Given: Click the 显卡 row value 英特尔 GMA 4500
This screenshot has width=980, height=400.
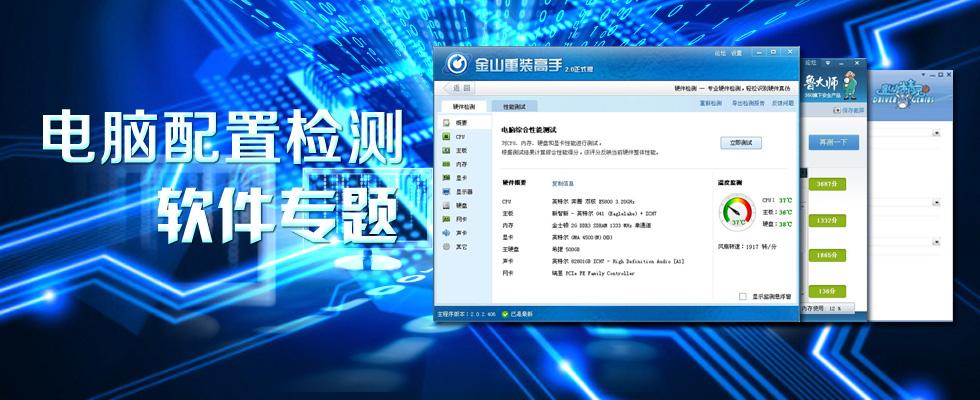Looking at the screenshot, I should [x=582, y=238].
